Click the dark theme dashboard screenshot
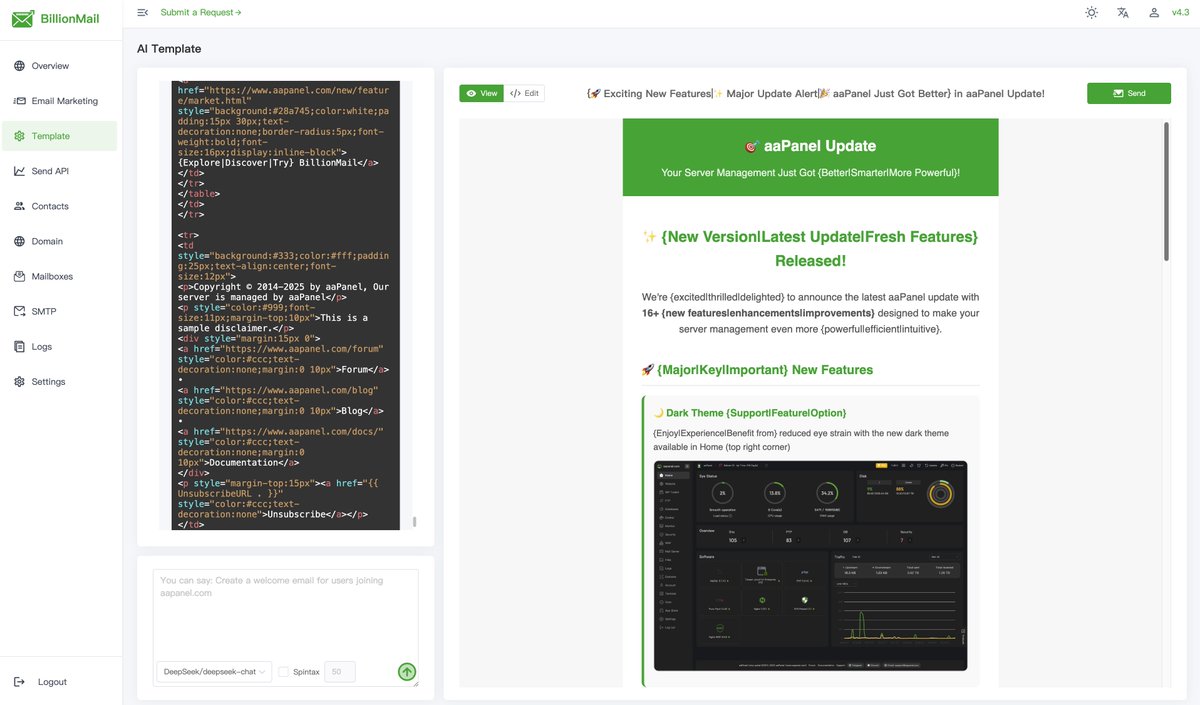This screenshot has width=1200, height=705. (x=811, y=565)
